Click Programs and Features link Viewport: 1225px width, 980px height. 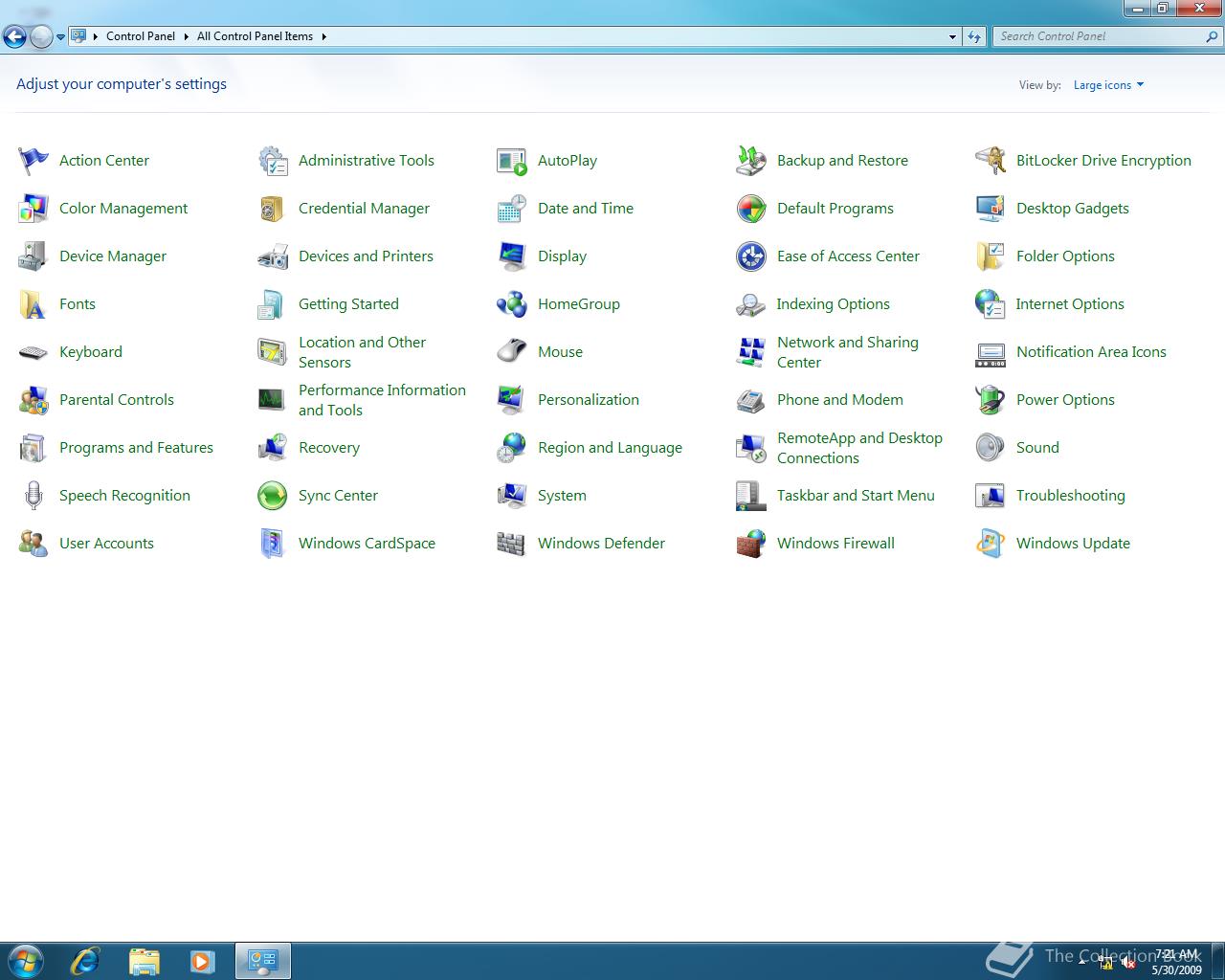(x=136, y=448)
